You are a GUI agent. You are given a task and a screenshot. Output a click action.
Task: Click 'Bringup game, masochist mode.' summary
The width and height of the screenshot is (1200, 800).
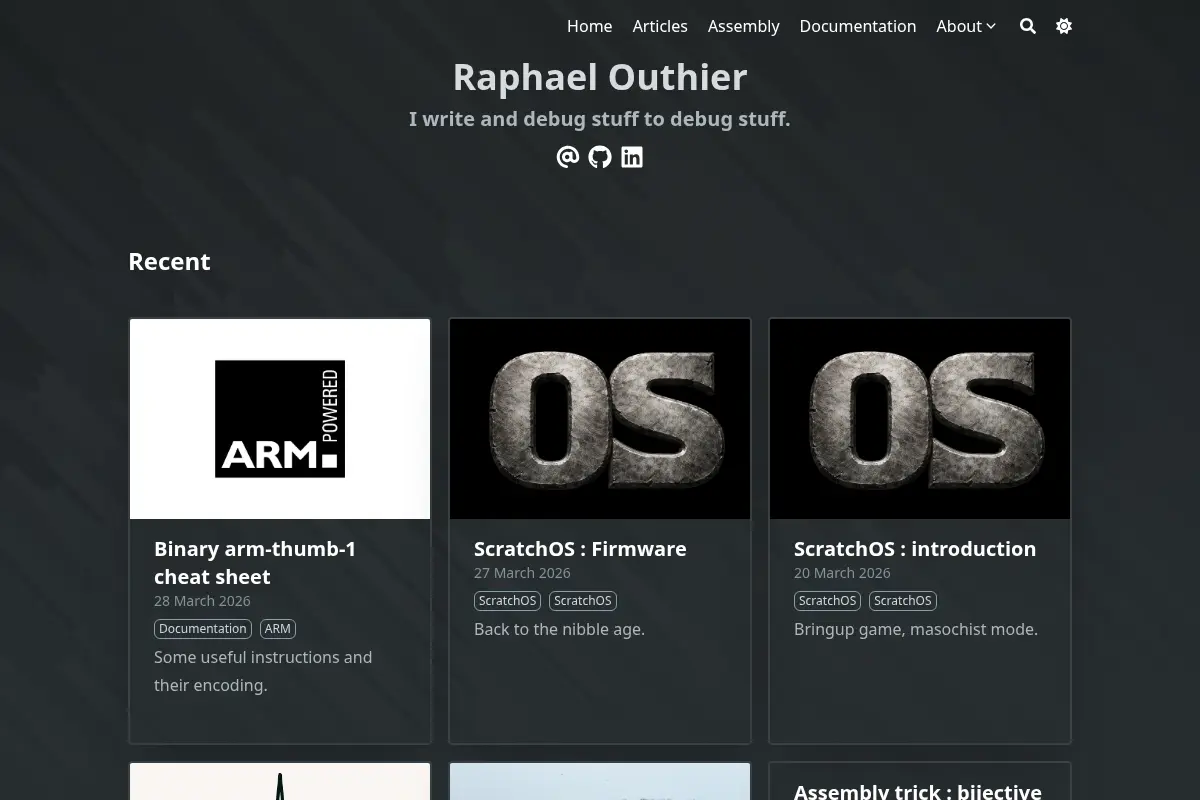916,629
